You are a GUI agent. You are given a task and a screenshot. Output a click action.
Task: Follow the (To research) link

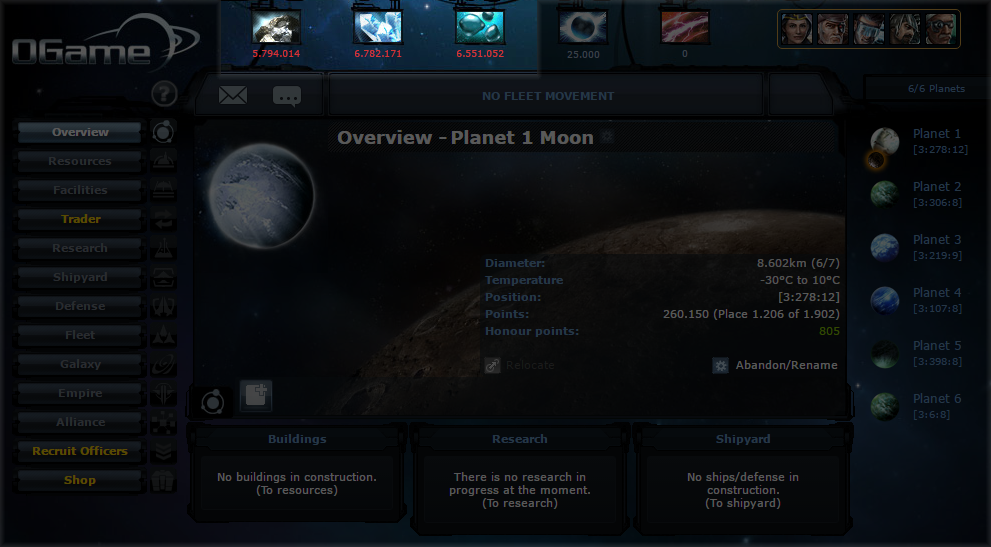tap(520, 503)
